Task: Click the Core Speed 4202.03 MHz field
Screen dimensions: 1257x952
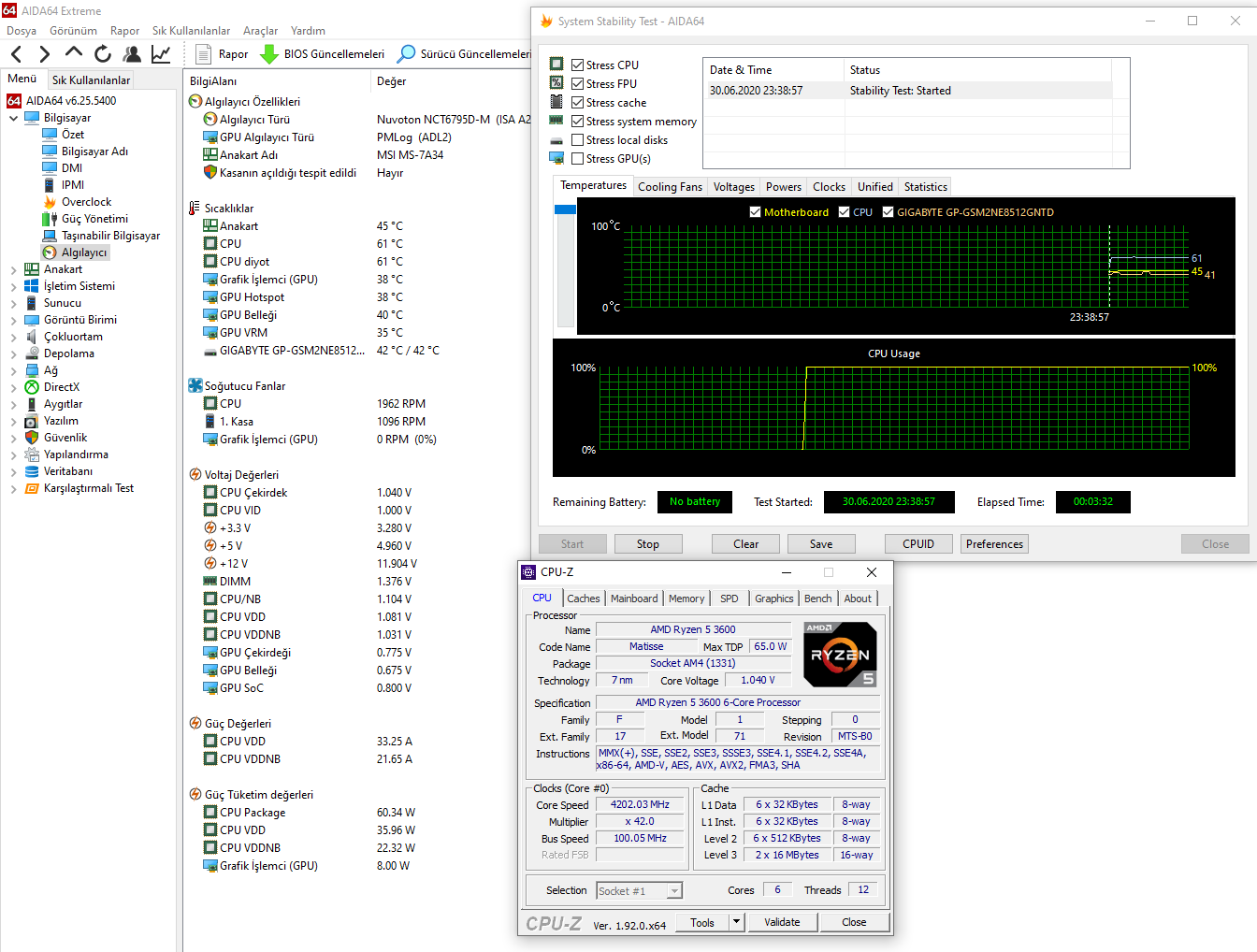Action: pos(641,805)
